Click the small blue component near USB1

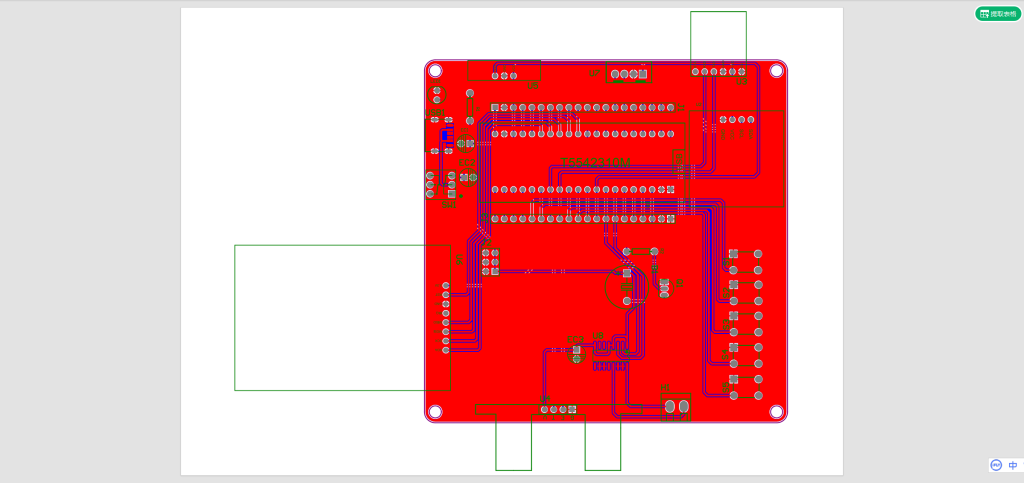(446, 133)
